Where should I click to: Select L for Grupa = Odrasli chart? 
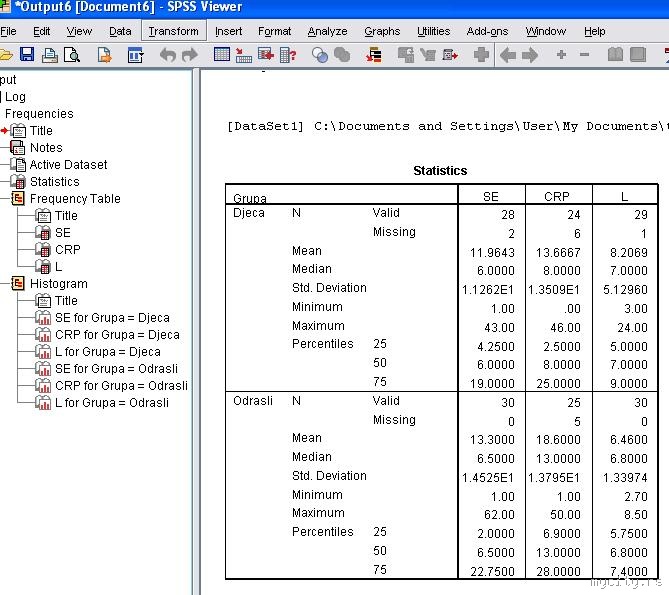click(112, 403)
